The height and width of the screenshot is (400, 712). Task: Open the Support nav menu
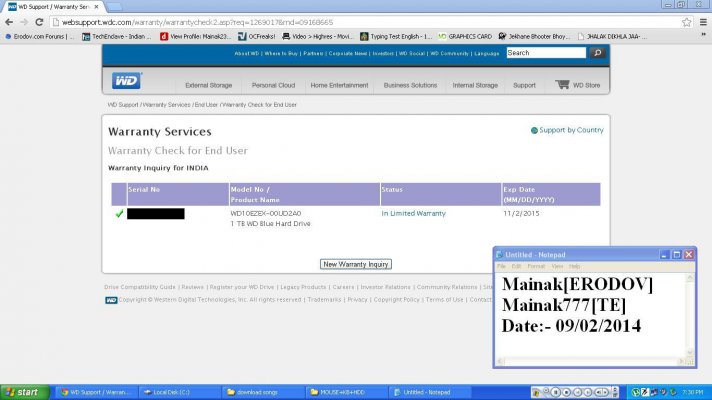click(524, 85)
